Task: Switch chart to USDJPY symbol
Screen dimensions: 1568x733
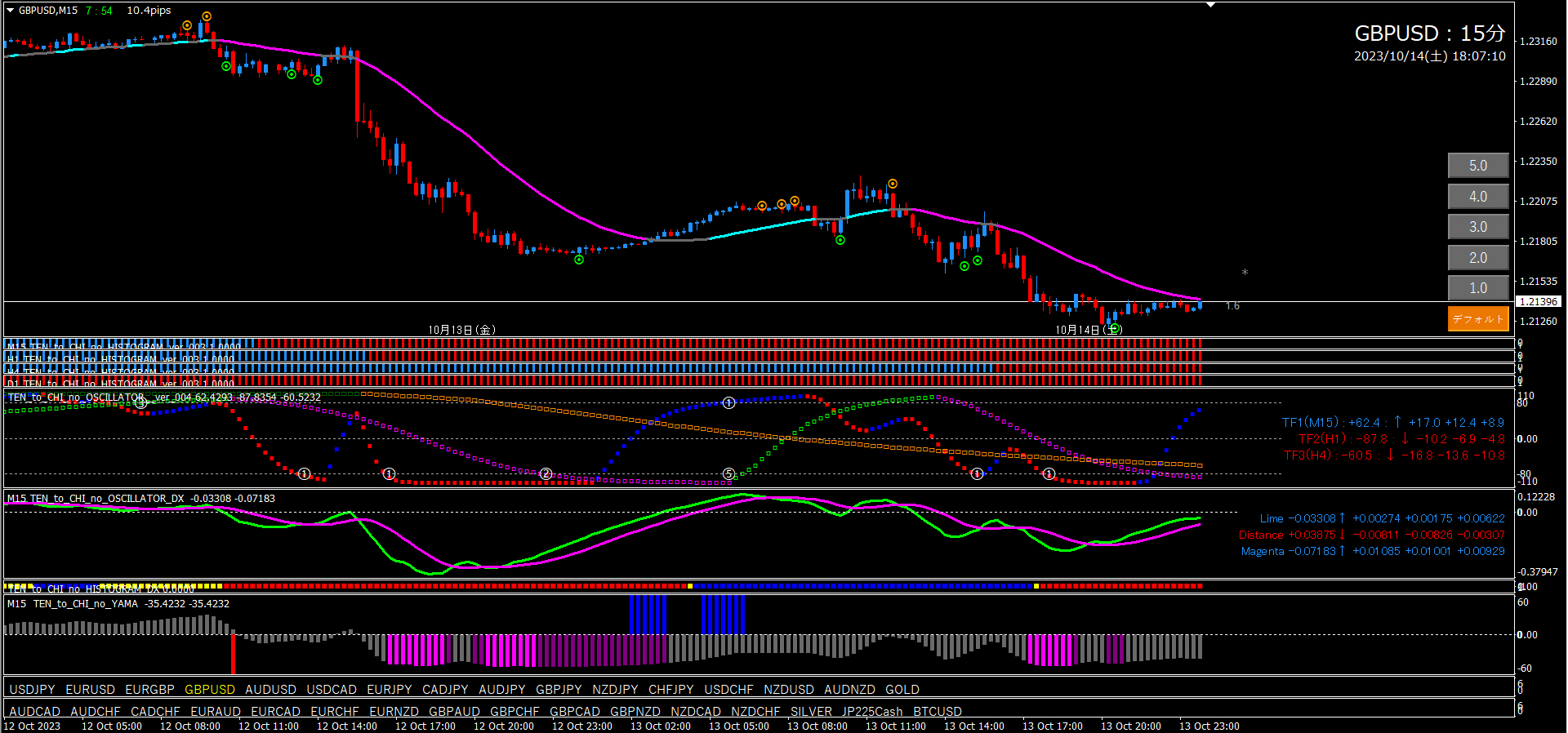Action: coord(32,690)
